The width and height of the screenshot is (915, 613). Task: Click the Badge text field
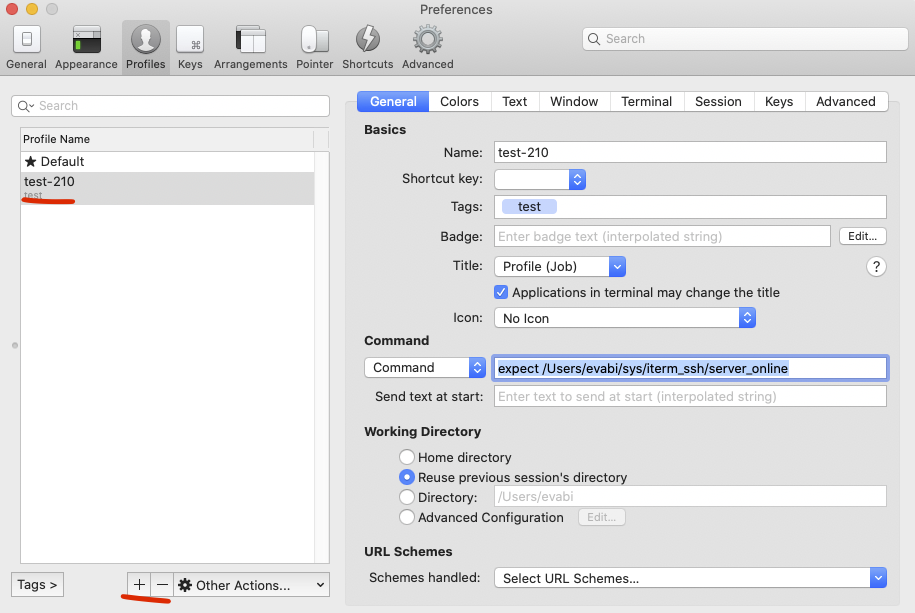click(662, 236)
